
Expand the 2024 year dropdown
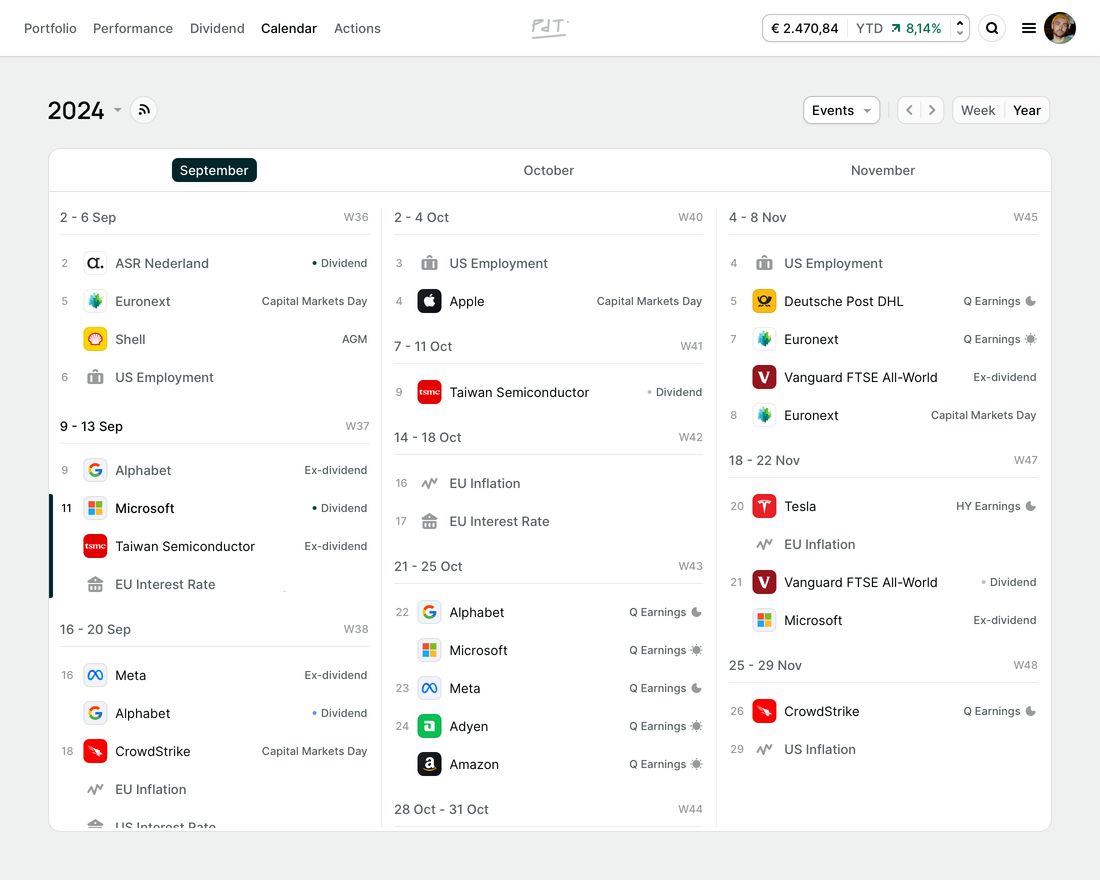tap(117, 110)
